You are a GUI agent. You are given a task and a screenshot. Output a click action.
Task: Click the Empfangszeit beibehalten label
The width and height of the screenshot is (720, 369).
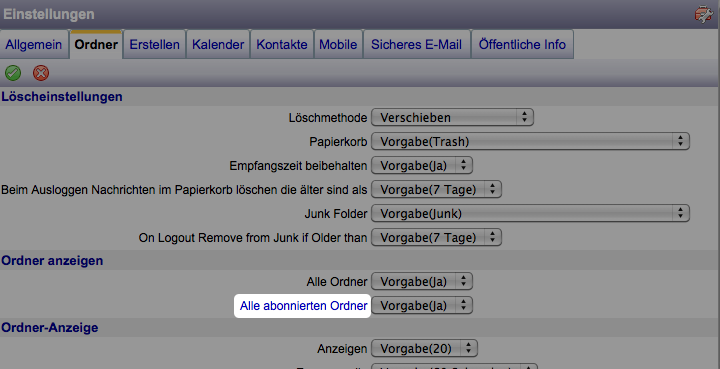[298, 166]
